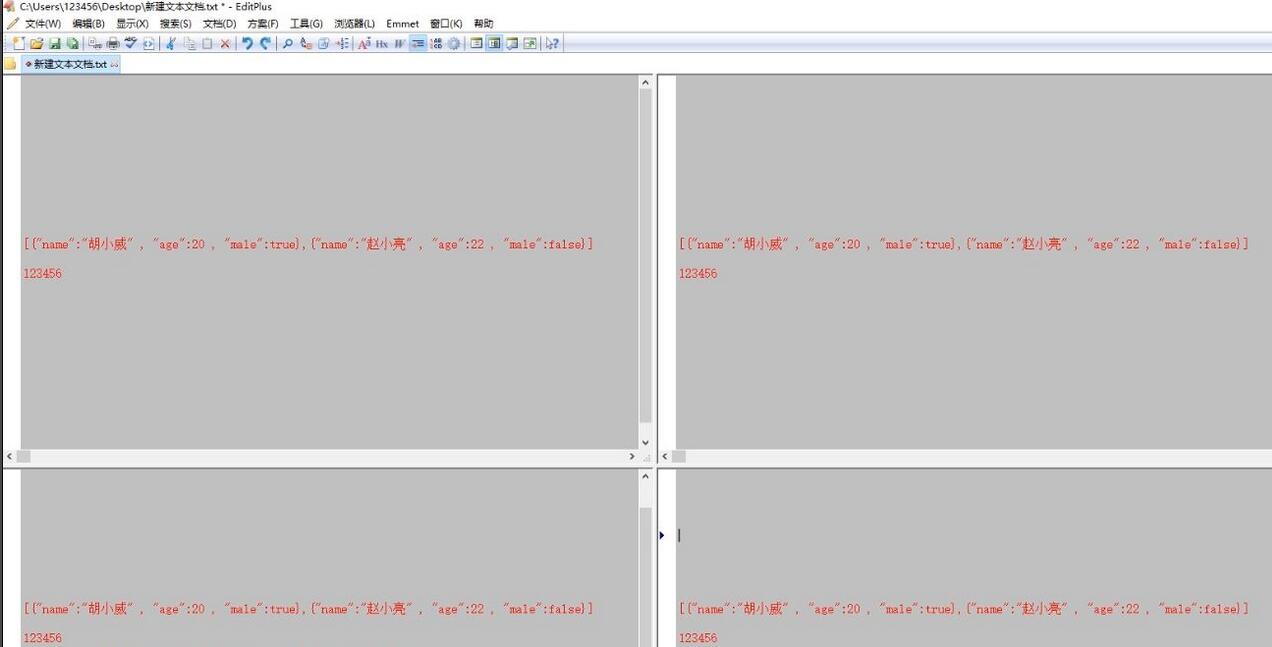The height and width of the screenshot is (647, 1272).
Task: Expand the 窗口(K) menu
Action: click(446, 23)
